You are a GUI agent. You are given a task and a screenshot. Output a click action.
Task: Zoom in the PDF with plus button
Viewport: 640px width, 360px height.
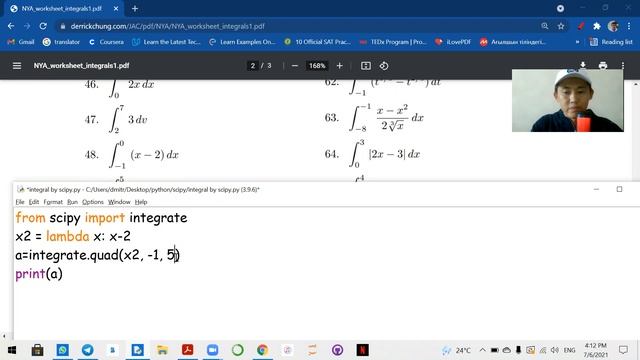[340, 66]
